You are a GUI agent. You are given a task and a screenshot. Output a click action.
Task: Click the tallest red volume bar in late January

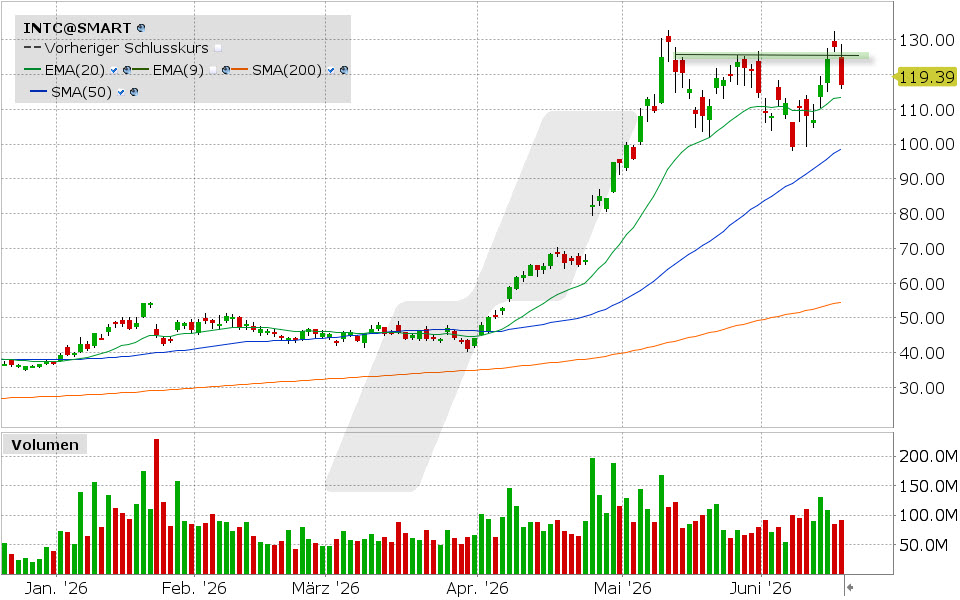click(x=156, y=506)
